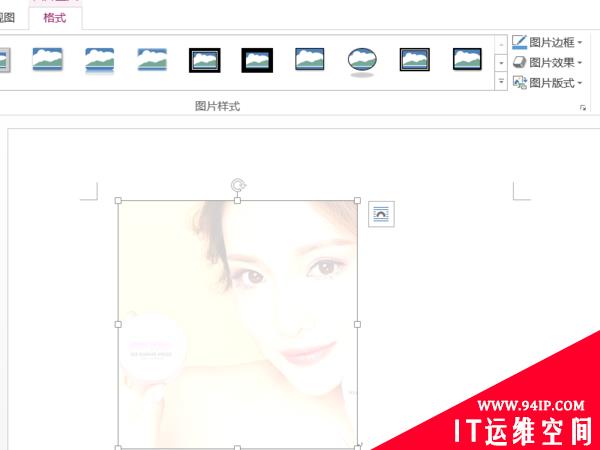600x450 pixels.
Task: Select the first rounded shadow picture style
Action: 47,59
